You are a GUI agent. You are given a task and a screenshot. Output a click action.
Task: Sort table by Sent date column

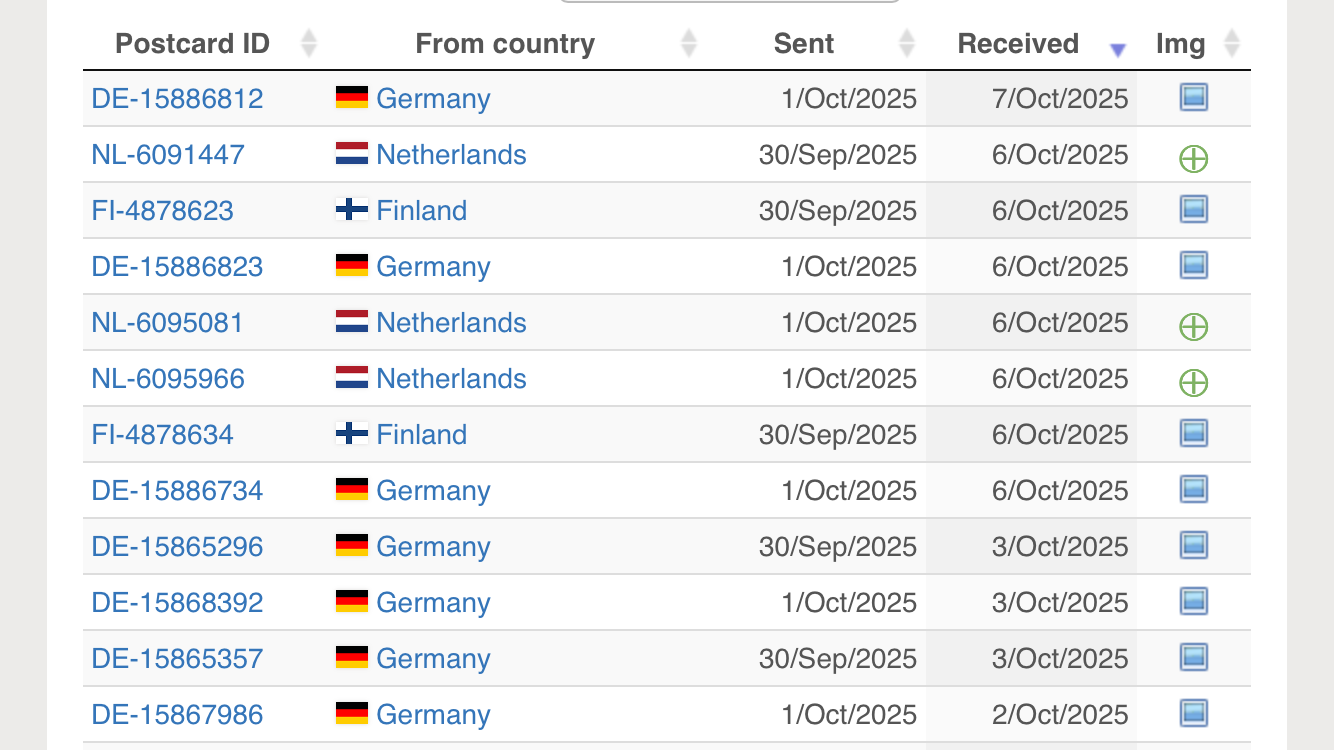(x=804, y=44)
